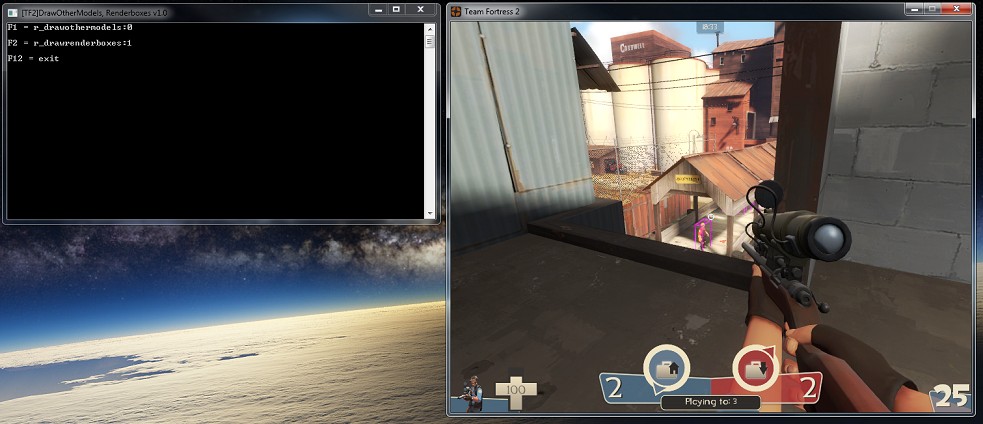Click the Team Fortress 2 title bar icon
The height and width of the screenshot is (424, 983).
pyautogui.click(x=456, y=11)
